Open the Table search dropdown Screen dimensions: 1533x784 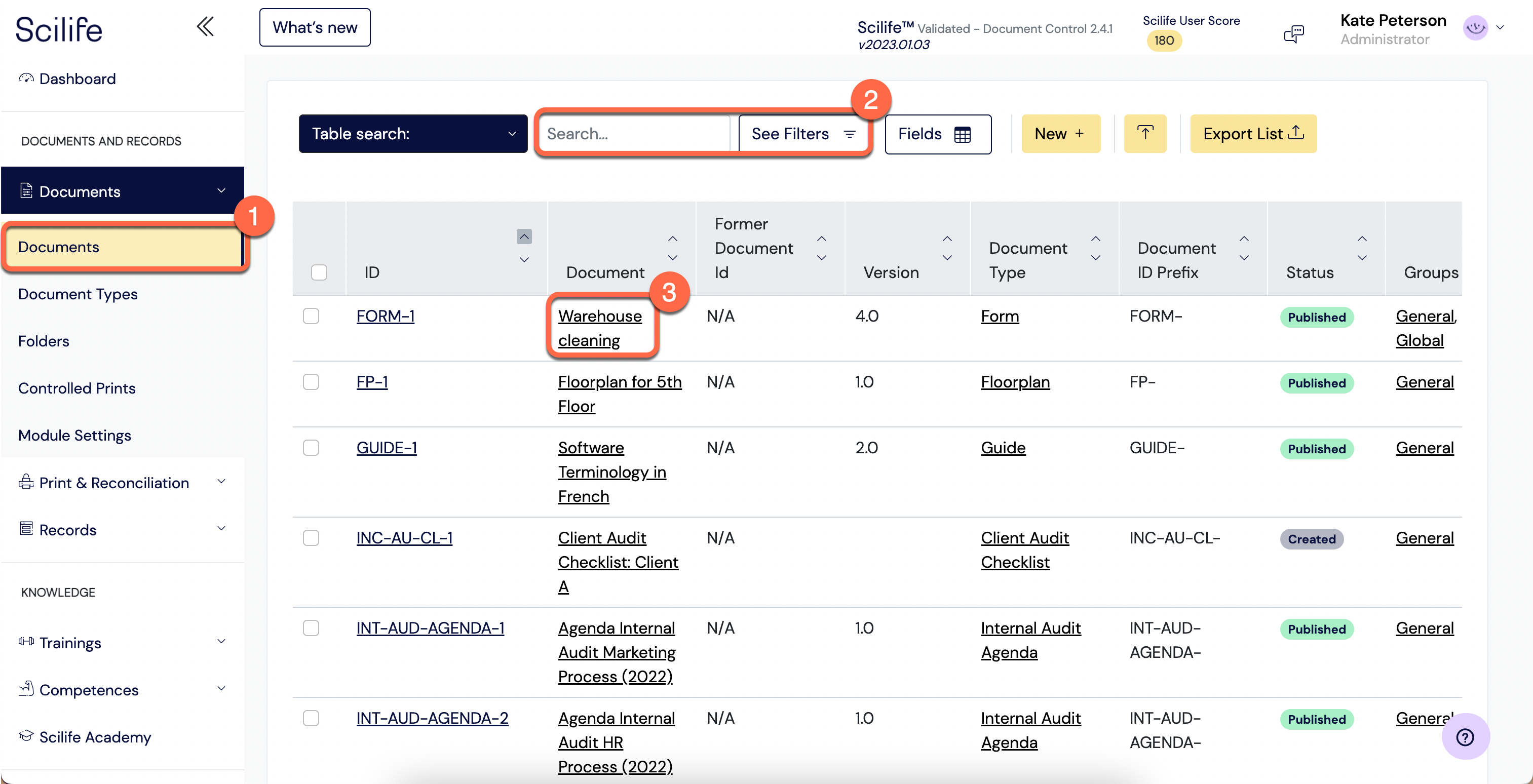(x=413, y=133)
